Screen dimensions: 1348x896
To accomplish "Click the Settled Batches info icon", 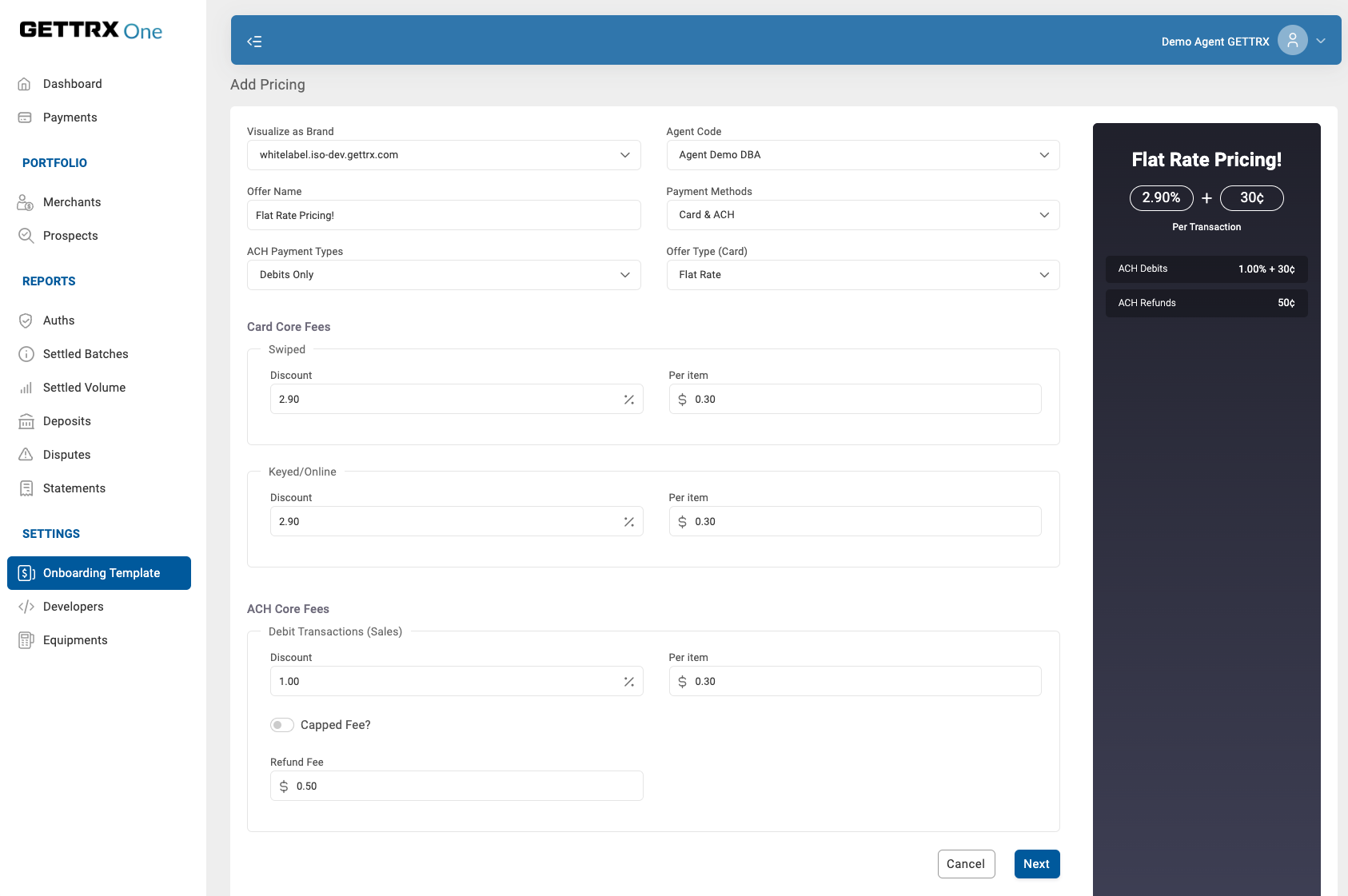I will [x=26, y=354].
